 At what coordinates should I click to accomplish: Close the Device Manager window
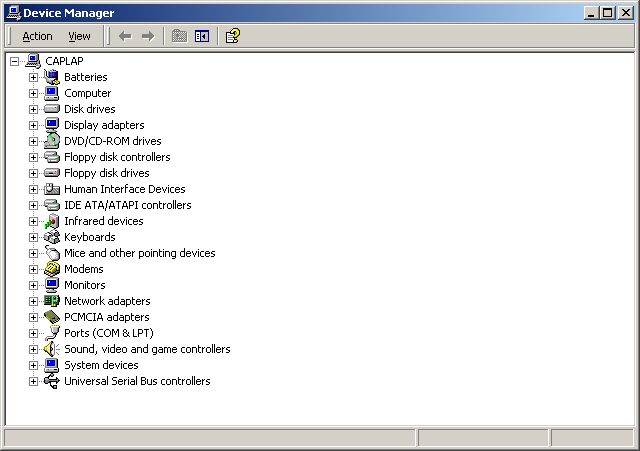pos(625,13)
